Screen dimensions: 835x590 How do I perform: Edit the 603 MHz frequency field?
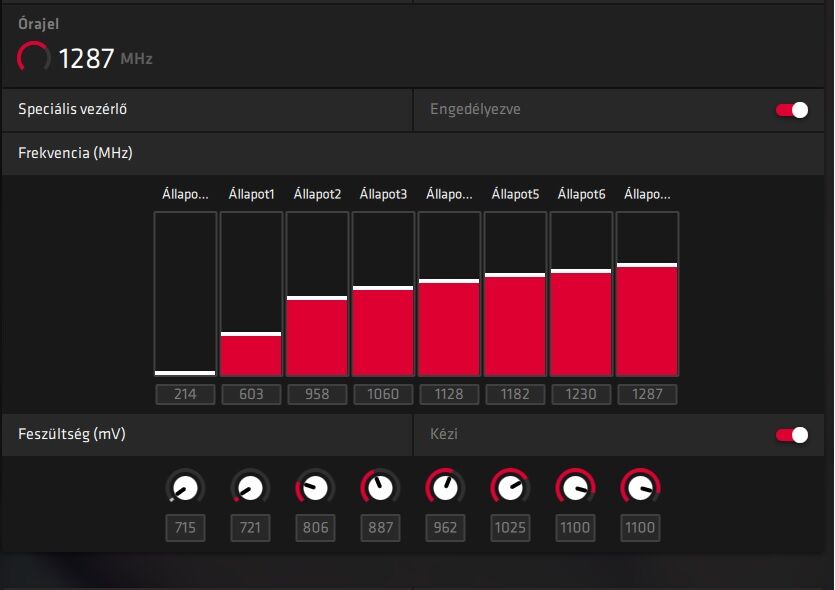click(x=251, y=395)
